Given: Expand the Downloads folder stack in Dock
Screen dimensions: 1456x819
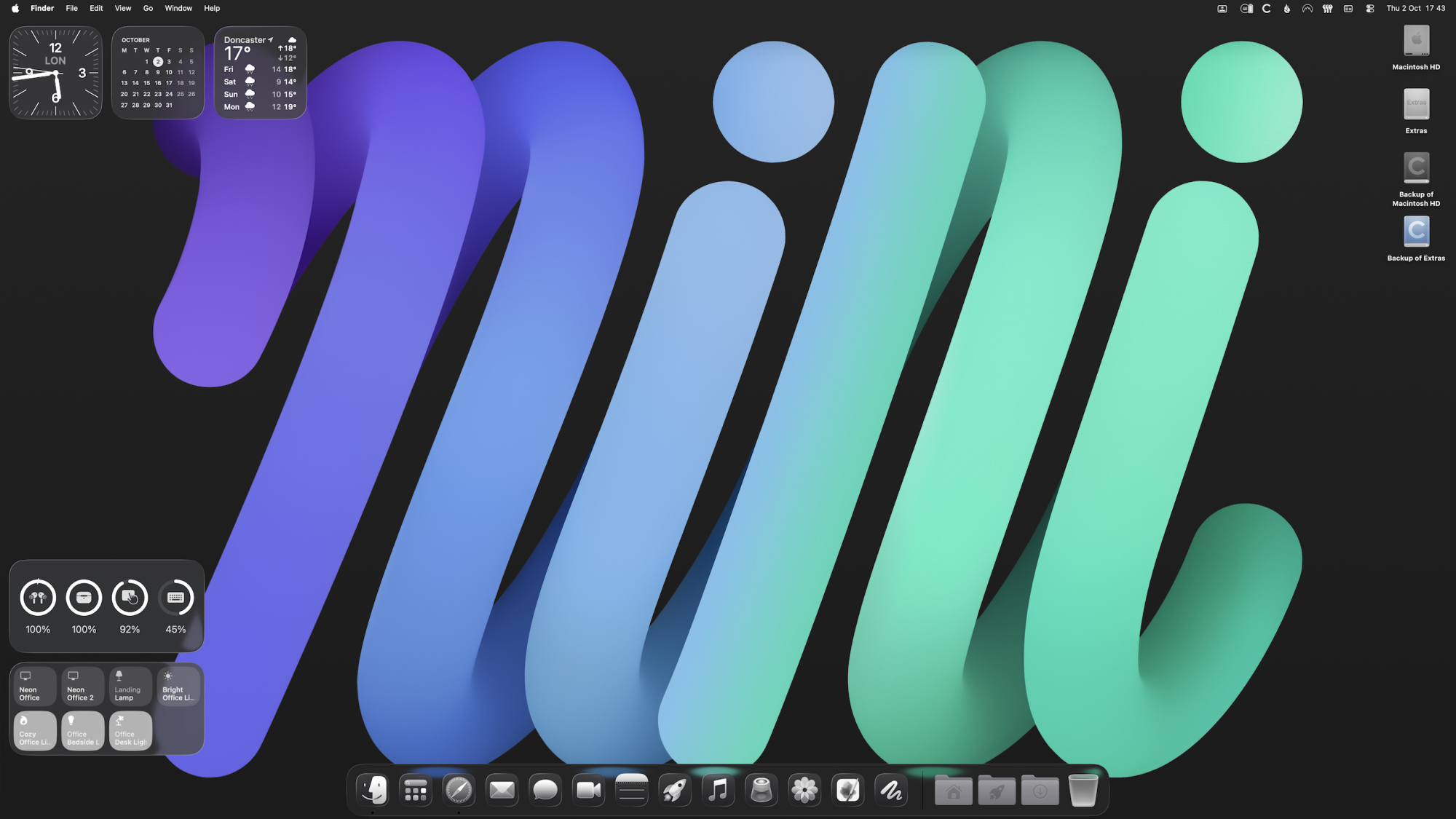Looking at the screenshot, I should point(1040,790).
